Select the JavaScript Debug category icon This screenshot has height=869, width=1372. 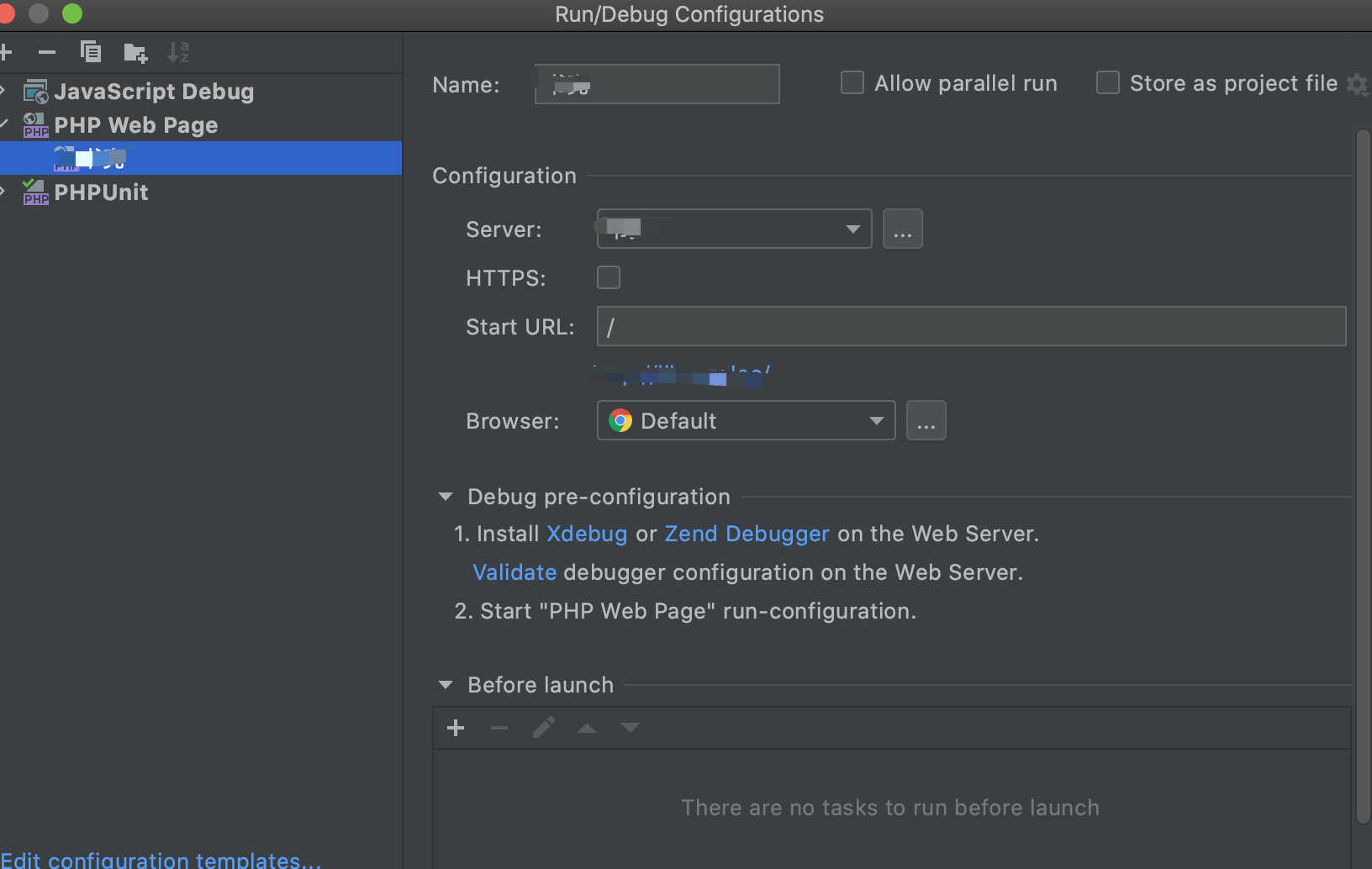tap(36, 92)
